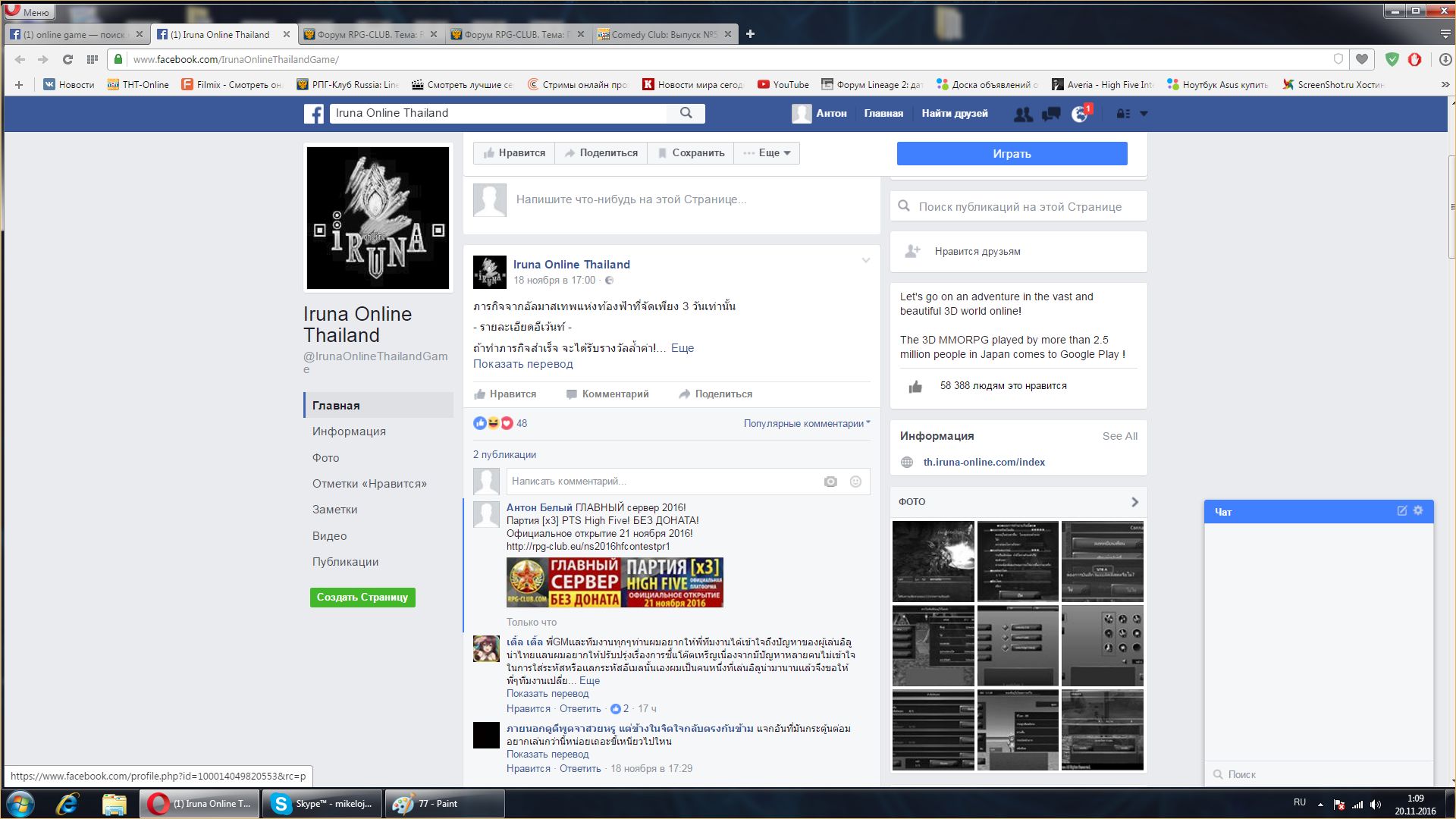The image size is (1456, 819).
Task: Open the Iruna Online profile picture
Action: pyautogui.click(x=378, y=218)
